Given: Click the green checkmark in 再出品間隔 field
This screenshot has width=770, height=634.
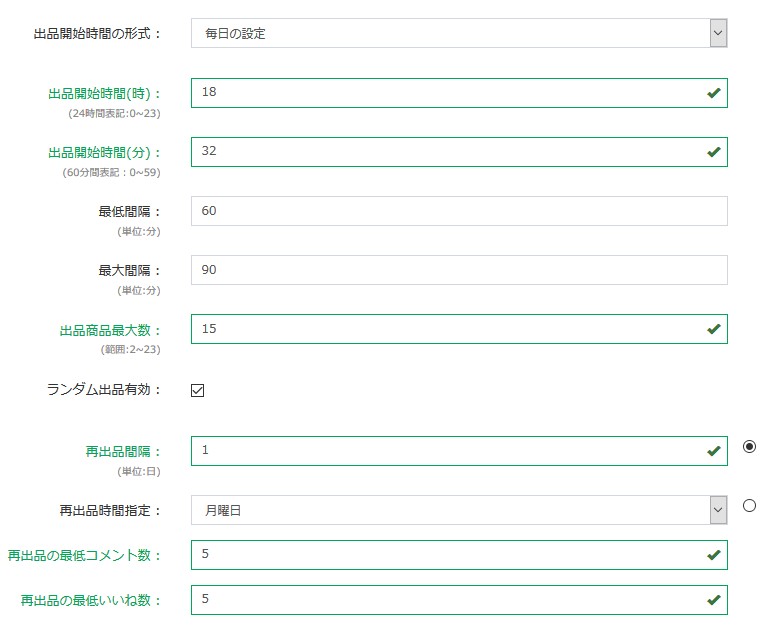Looking at the screenshot, I should [x=713, y=451].
